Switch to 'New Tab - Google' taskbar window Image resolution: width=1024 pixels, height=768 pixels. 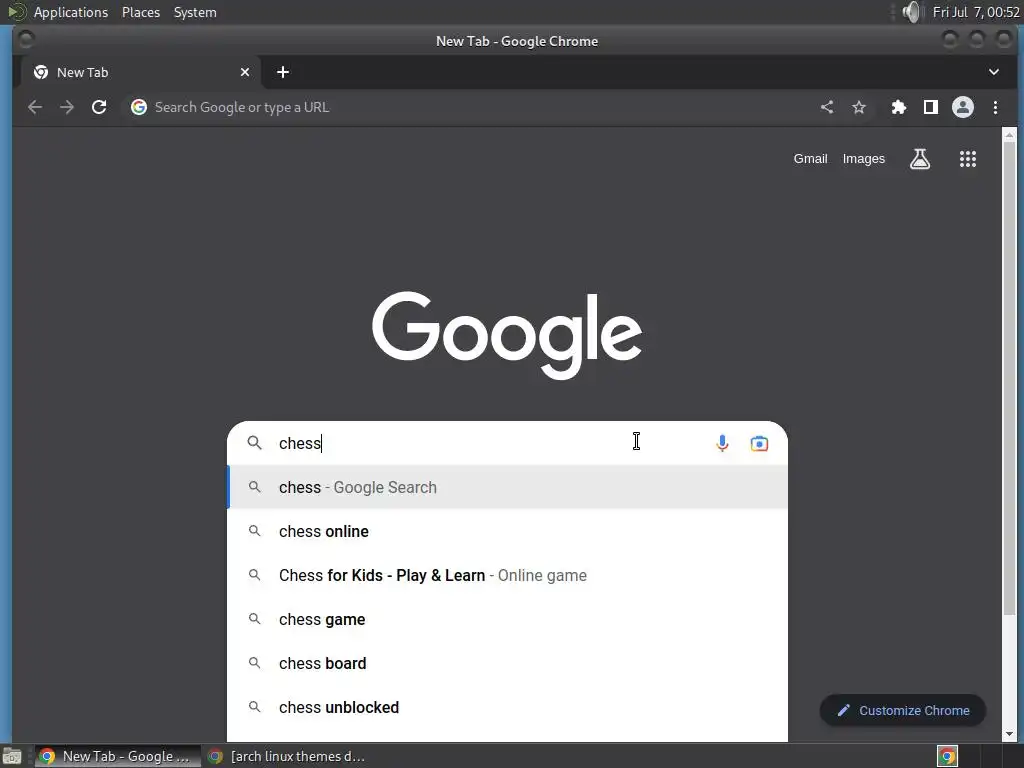click(x=118, y=756)
